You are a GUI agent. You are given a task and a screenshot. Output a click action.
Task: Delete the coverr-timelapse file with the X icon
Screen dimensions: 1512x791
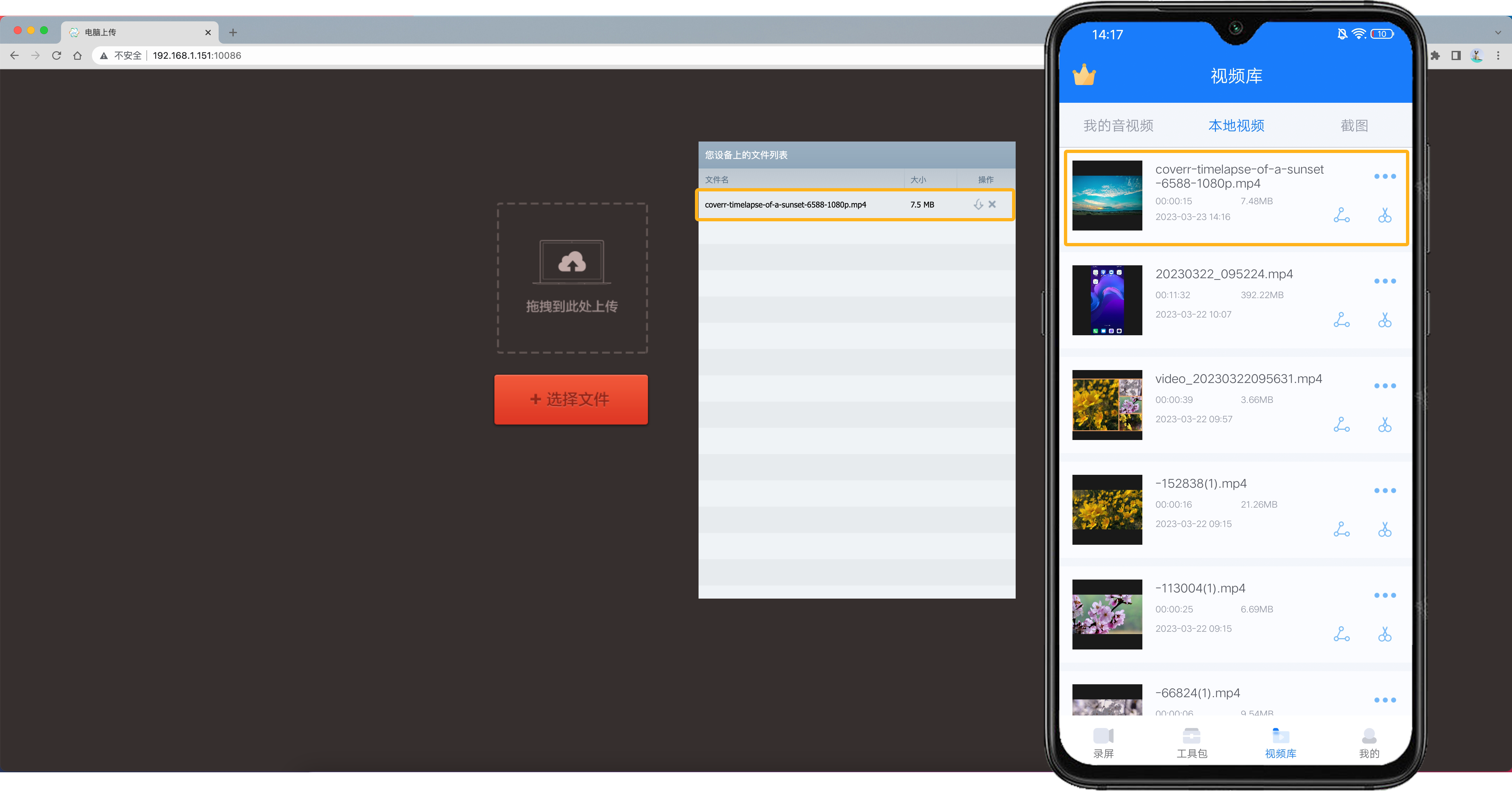click(992, 204)
